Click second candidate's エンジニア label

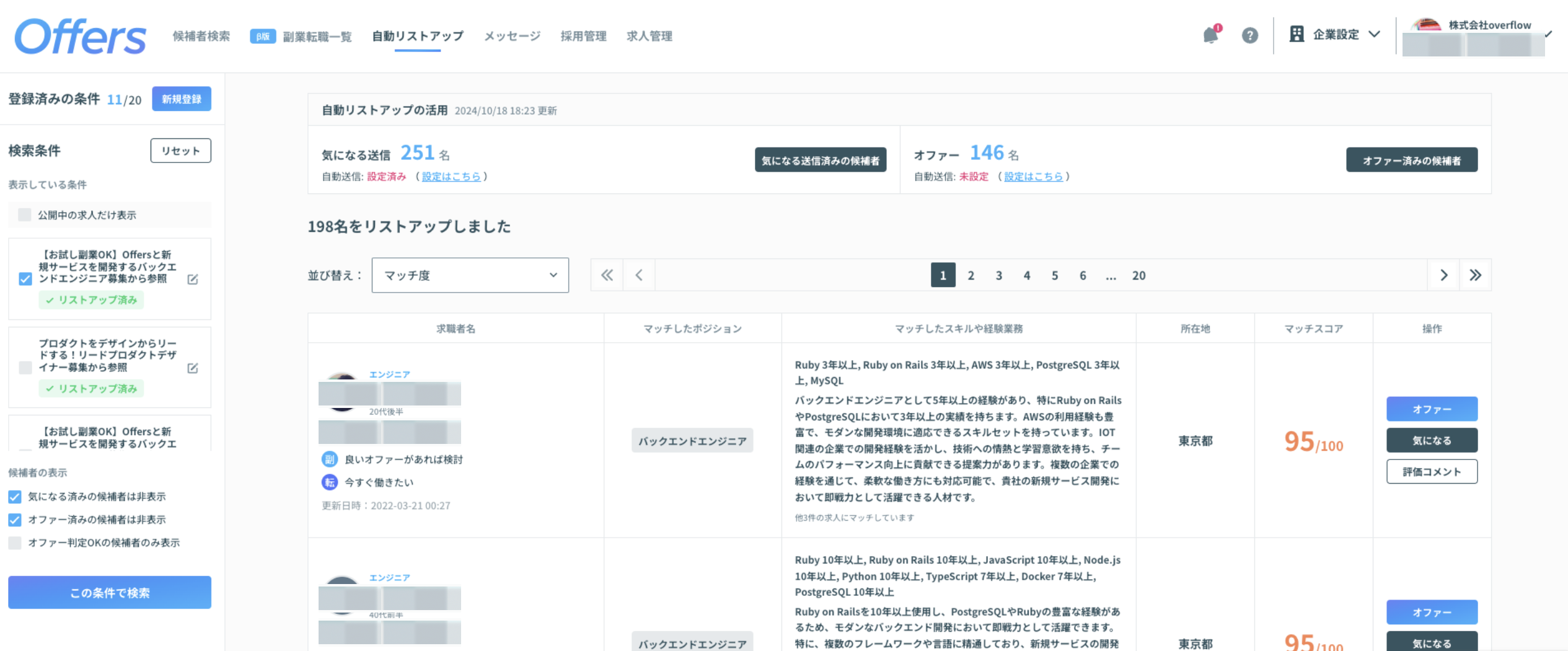tap(390, 578)
